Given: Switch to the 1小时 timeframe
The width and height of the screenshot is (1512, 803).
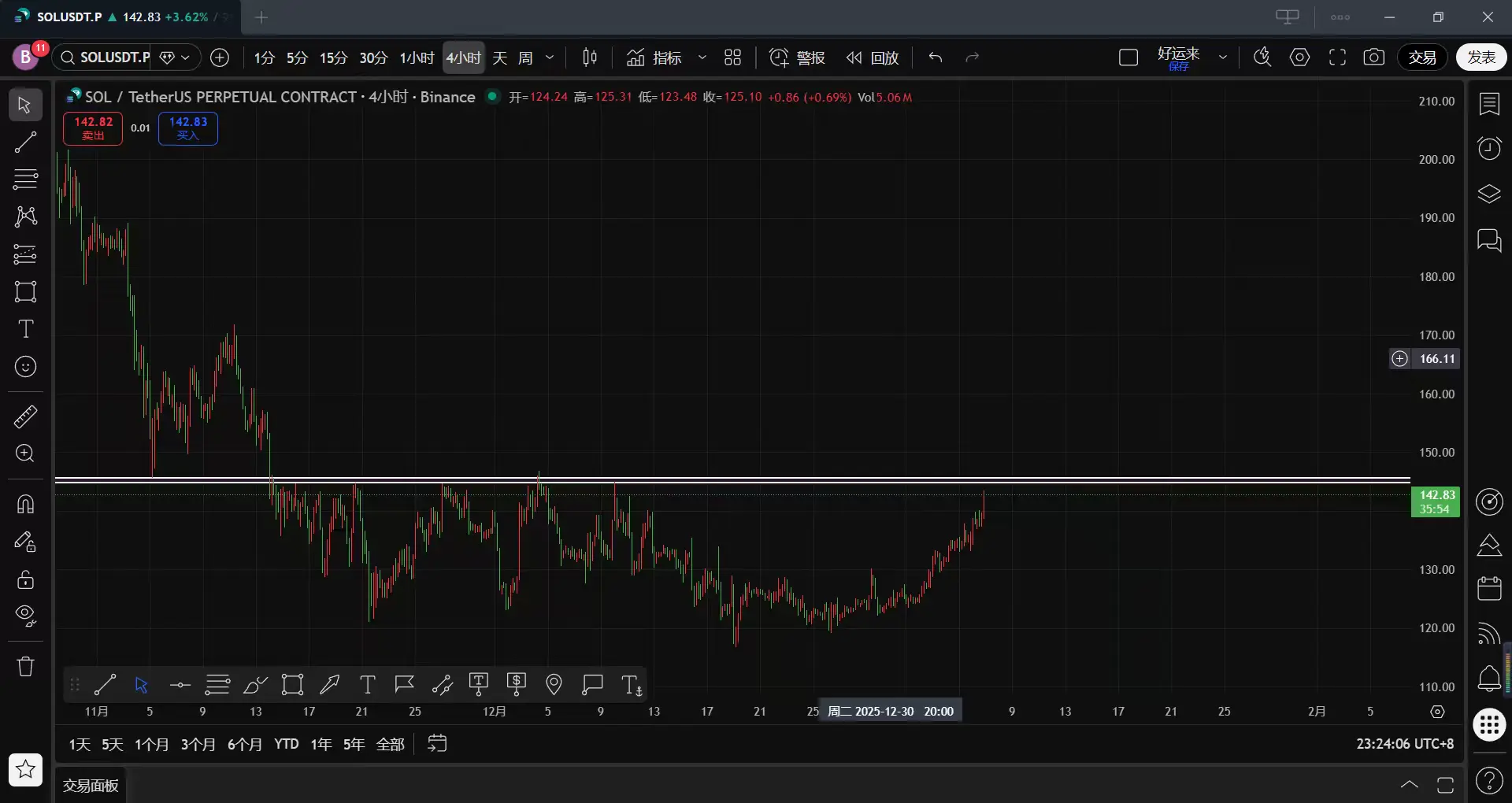Looking at the screenshot, I should (417, 57).
